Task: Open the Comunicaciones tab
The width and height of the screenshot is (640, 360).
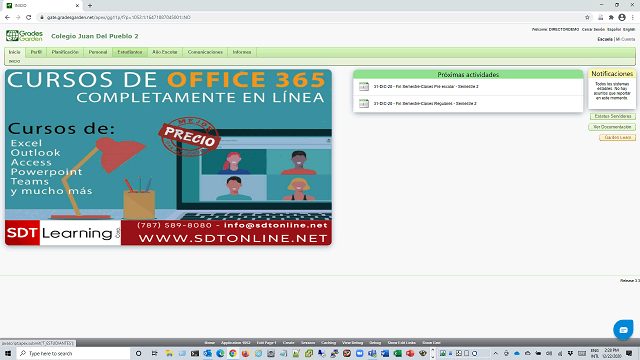Action: (205, 52)
